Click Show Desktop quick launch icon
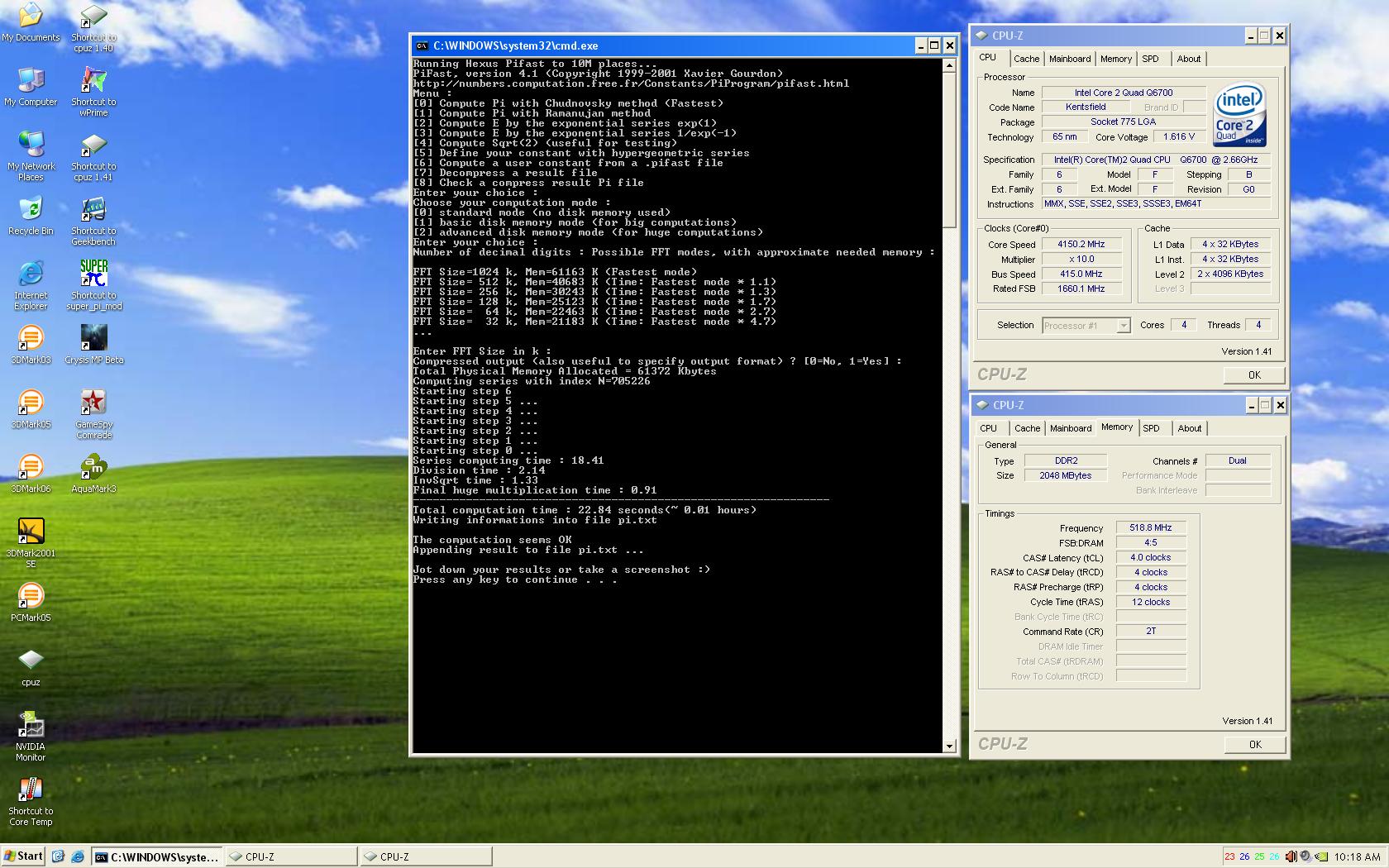Image resolution: width=1389 pixels, height=868 pixels. coord(58,856)
